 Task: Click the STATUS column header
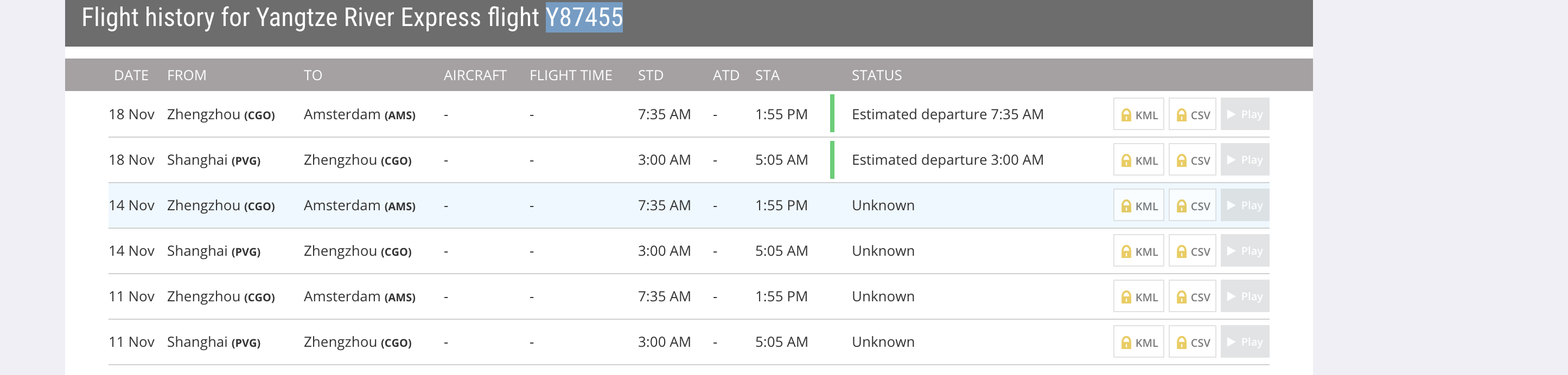click(877, 75)
